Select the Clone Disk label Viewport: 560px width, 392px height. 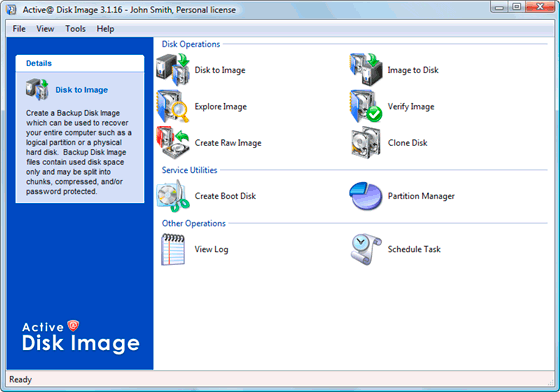click(408, 143)
